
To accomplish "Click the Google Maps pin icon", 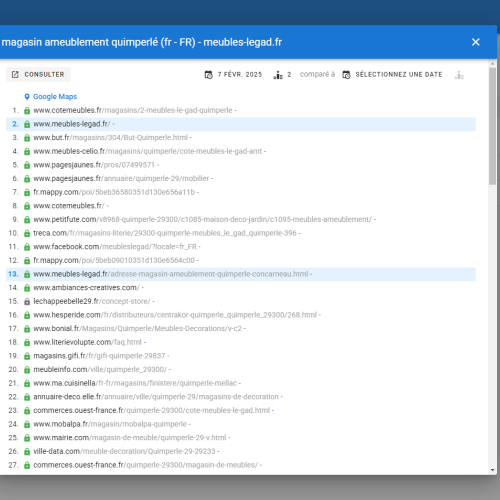I will coord(27,97).
